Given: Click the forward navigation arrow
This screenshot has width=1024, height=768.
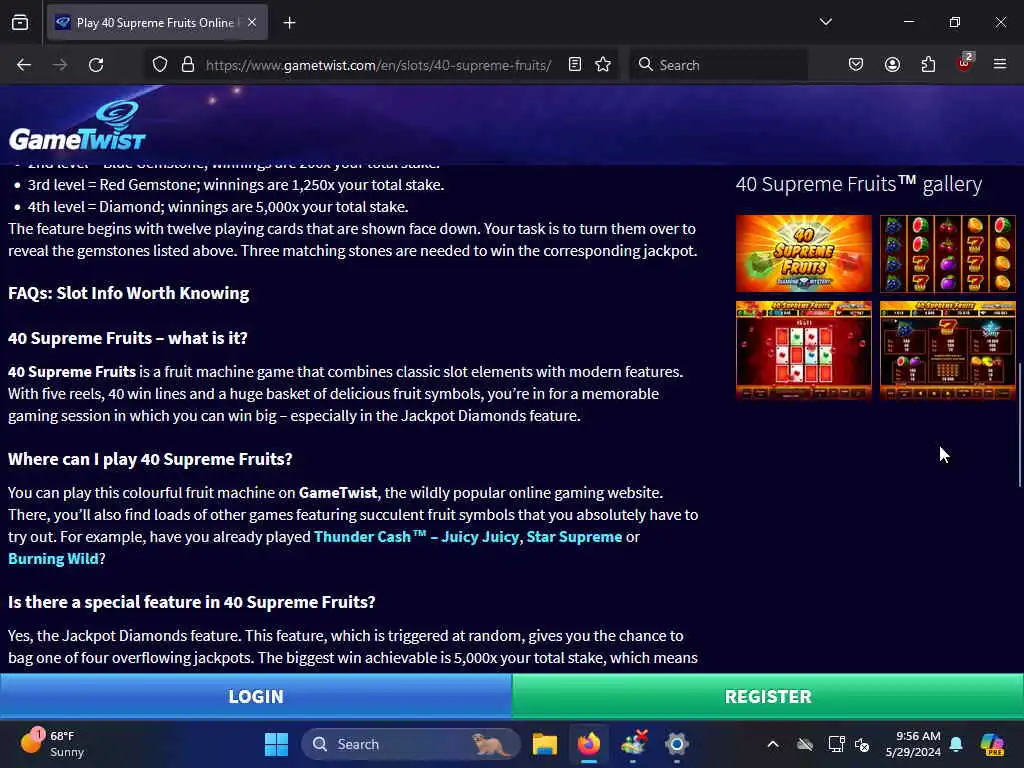Looking at the screenshot, I should 60,65.
